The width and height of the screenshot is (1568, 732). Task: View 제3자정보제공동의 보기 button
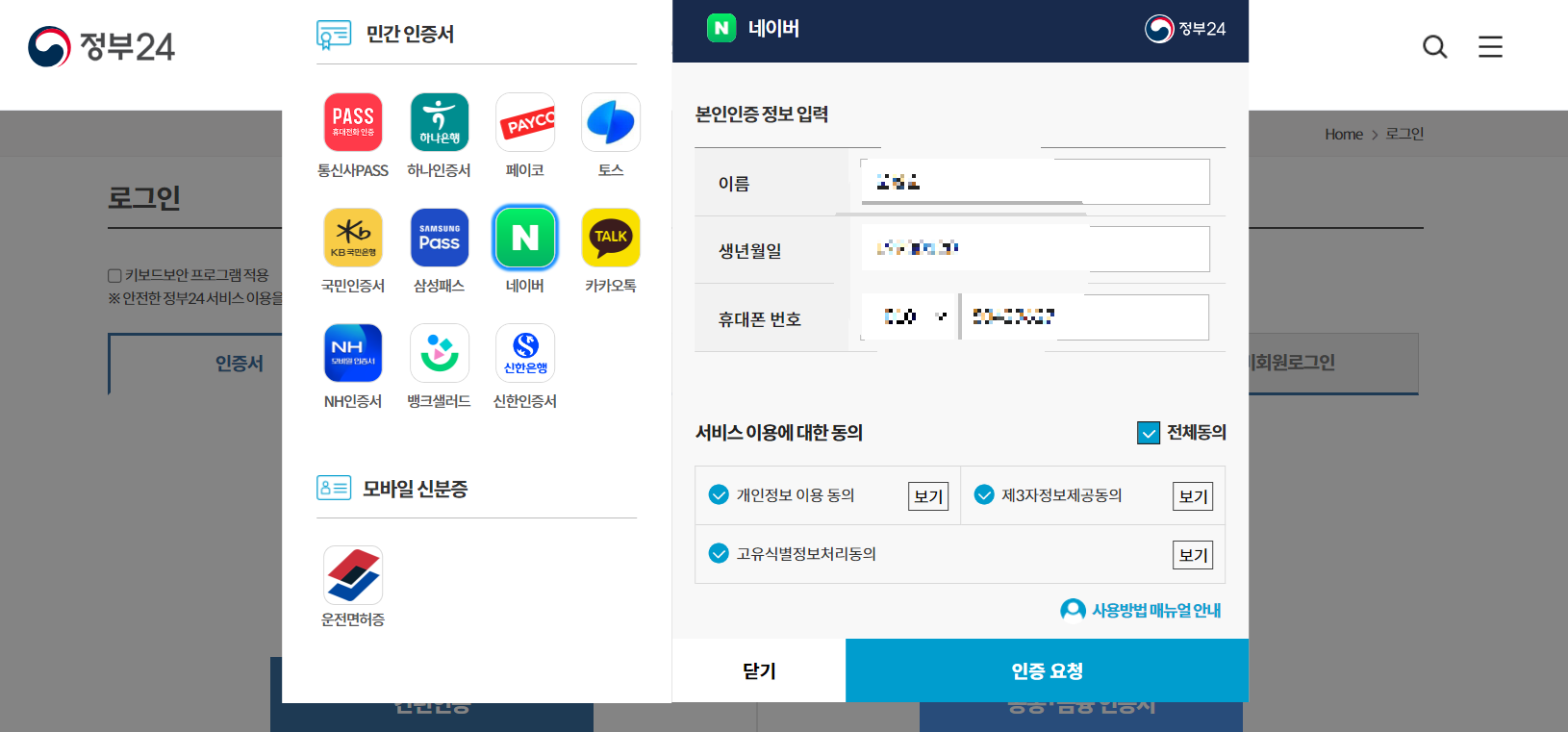click(1193, 496)
